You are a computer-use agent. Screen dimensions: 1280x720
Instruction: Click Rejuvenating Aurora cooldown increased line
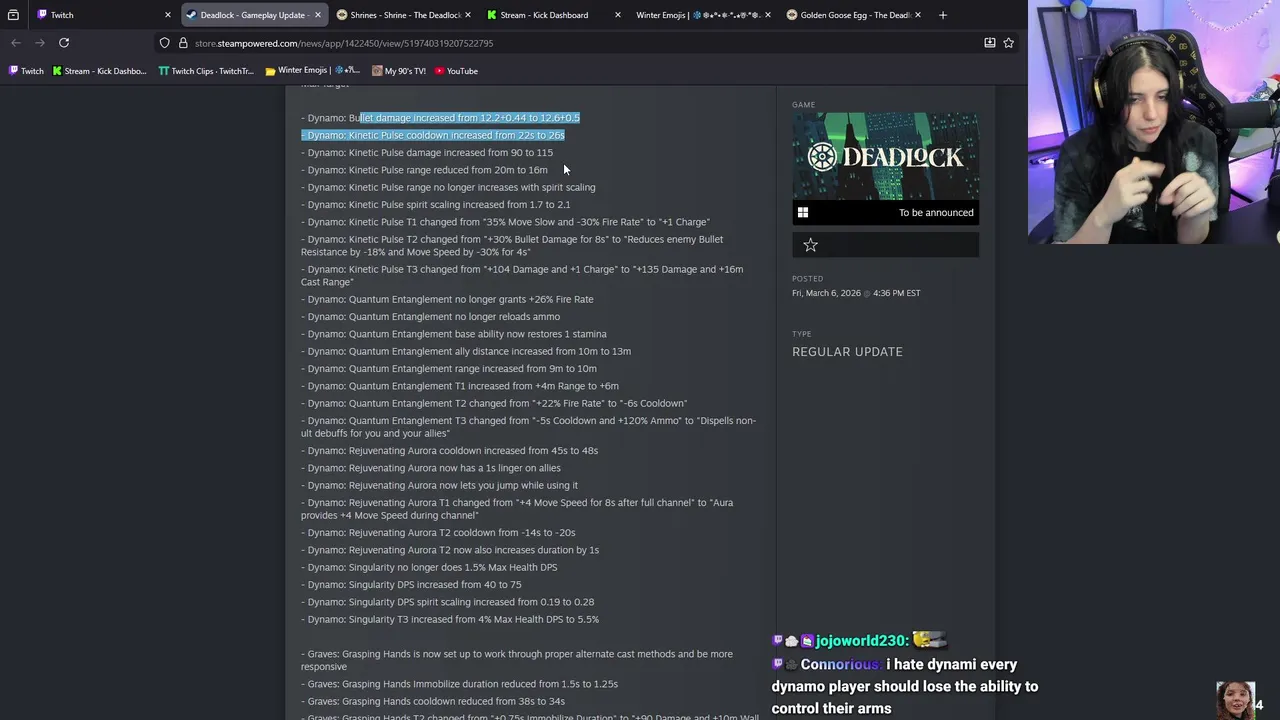(x=449, y=451)
